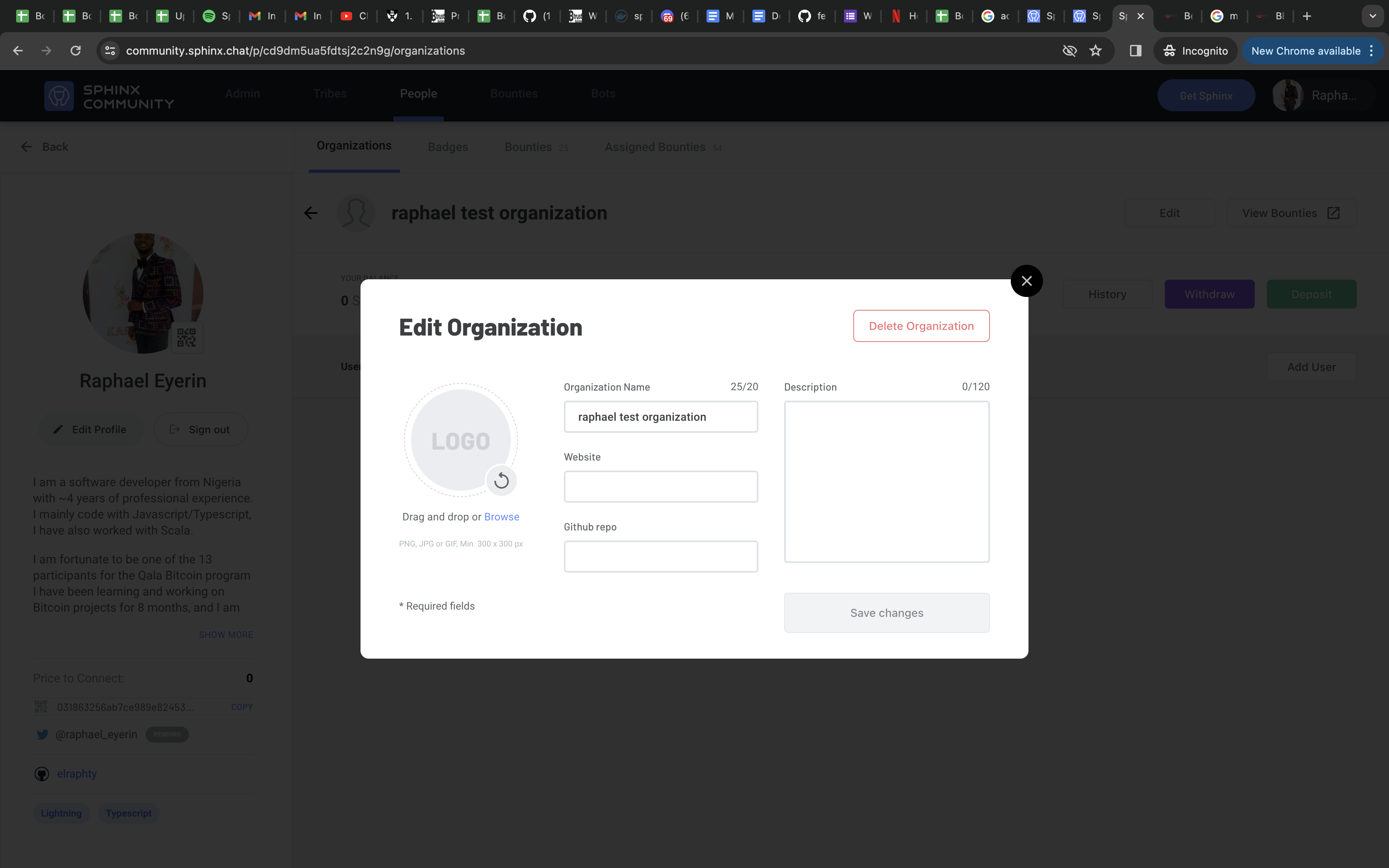Screen dimensions: 1389x868
Task: Click the Save changes button
Action: 887,613
